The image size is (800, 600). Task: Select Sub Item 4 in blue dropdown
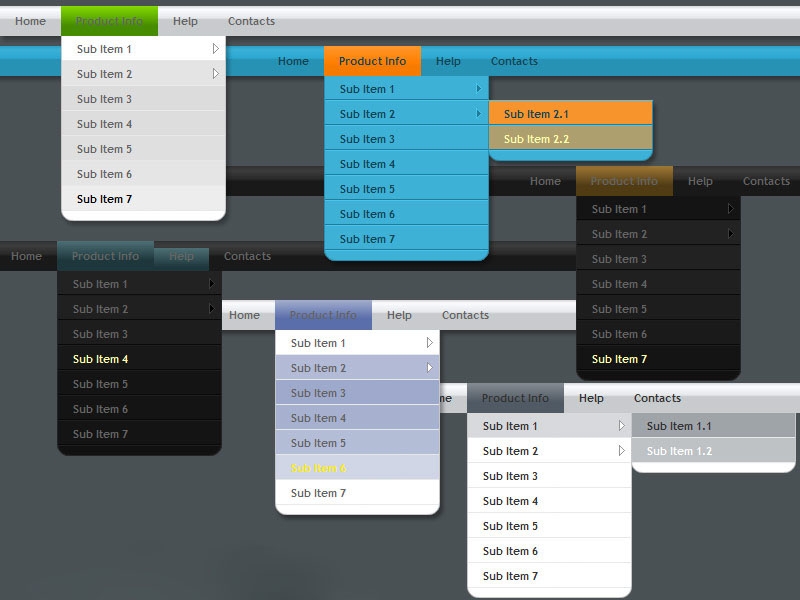tap(406, 164)
